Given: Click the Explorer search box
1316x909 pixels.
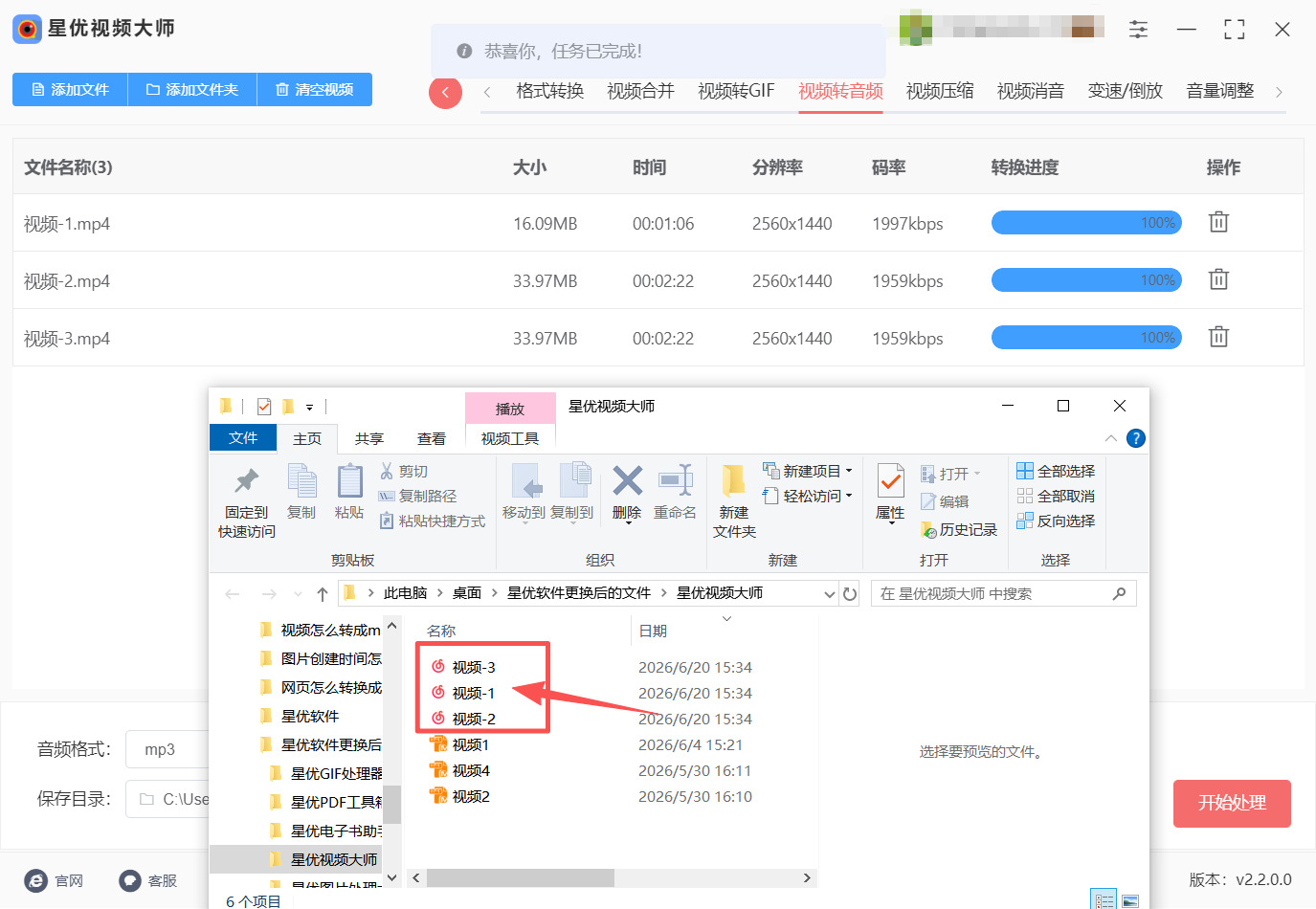Looking at the screenshot, I should 1003,594.
